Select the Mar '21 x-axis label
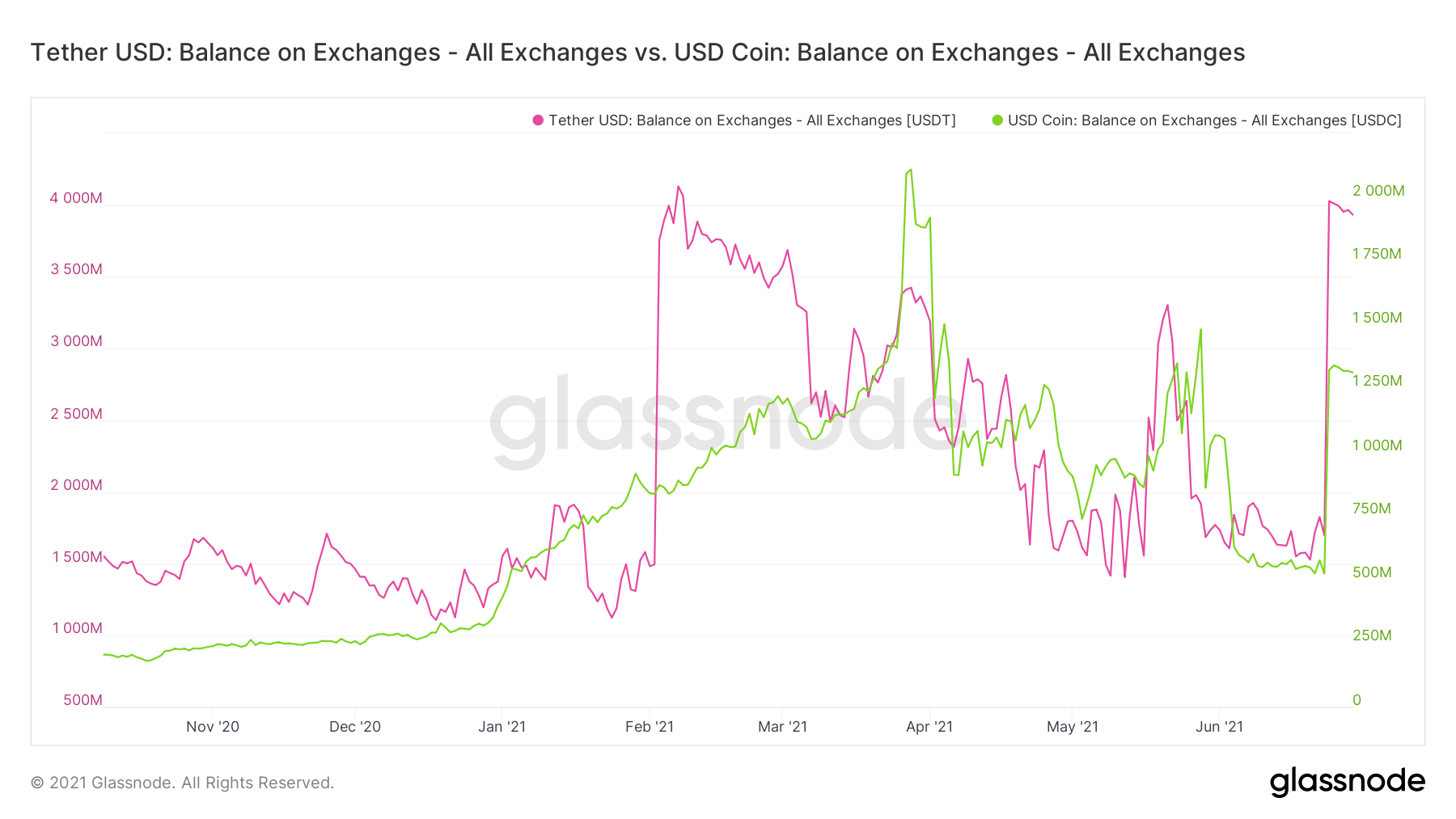1456x819 pixels. pos(782,726)
